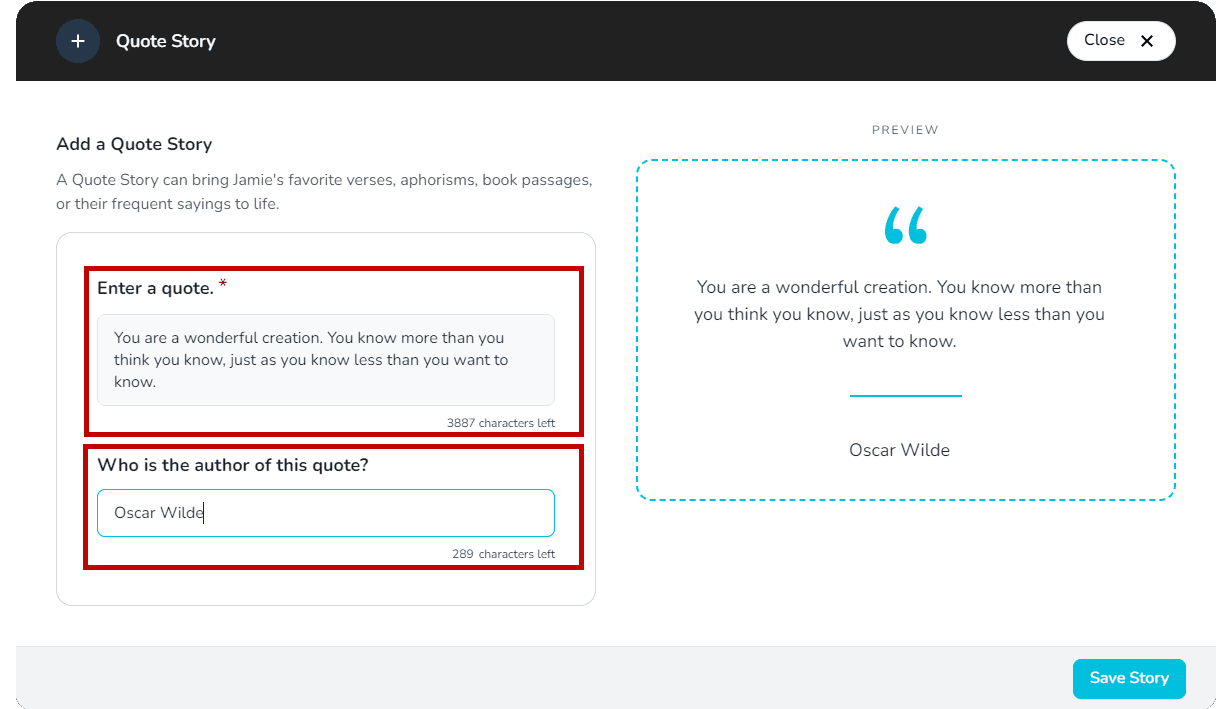Click the dashed preview card border
The height and width of the screenshot is (709, 1230).
(x=905, y=159)
